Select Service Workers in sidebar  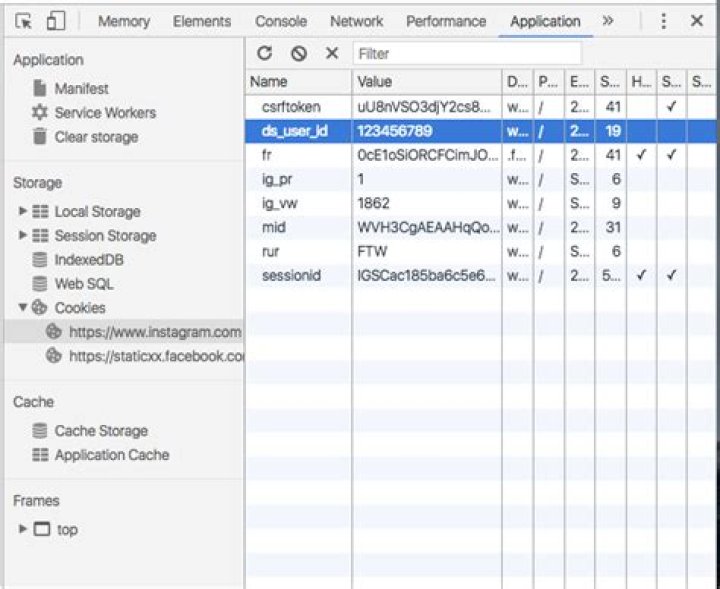tap(105, 112)
